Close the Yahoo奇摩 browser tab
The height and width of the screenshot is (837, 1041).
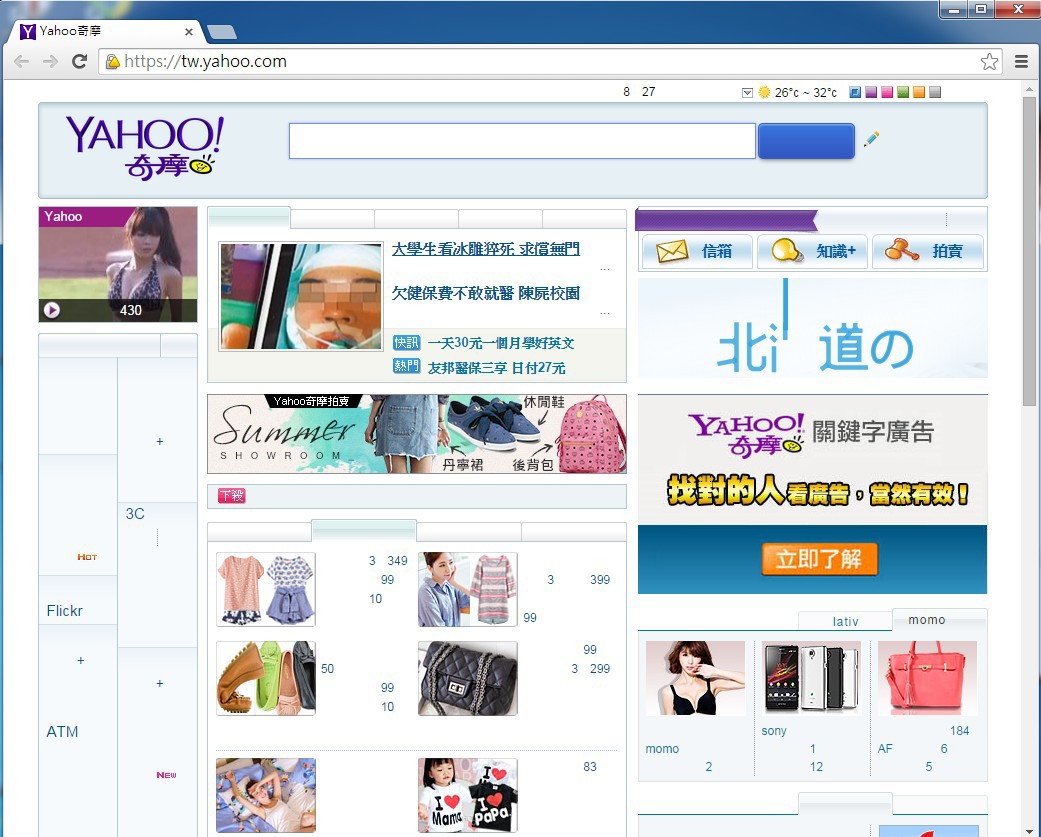[189, 31]
